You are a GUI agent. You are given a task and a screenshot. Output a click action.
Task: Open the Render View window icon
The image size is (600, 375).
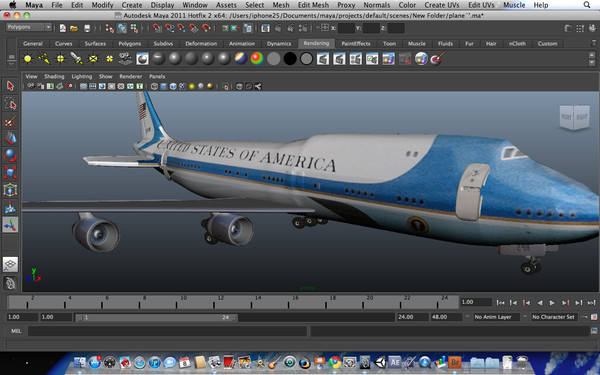(265, 28)
